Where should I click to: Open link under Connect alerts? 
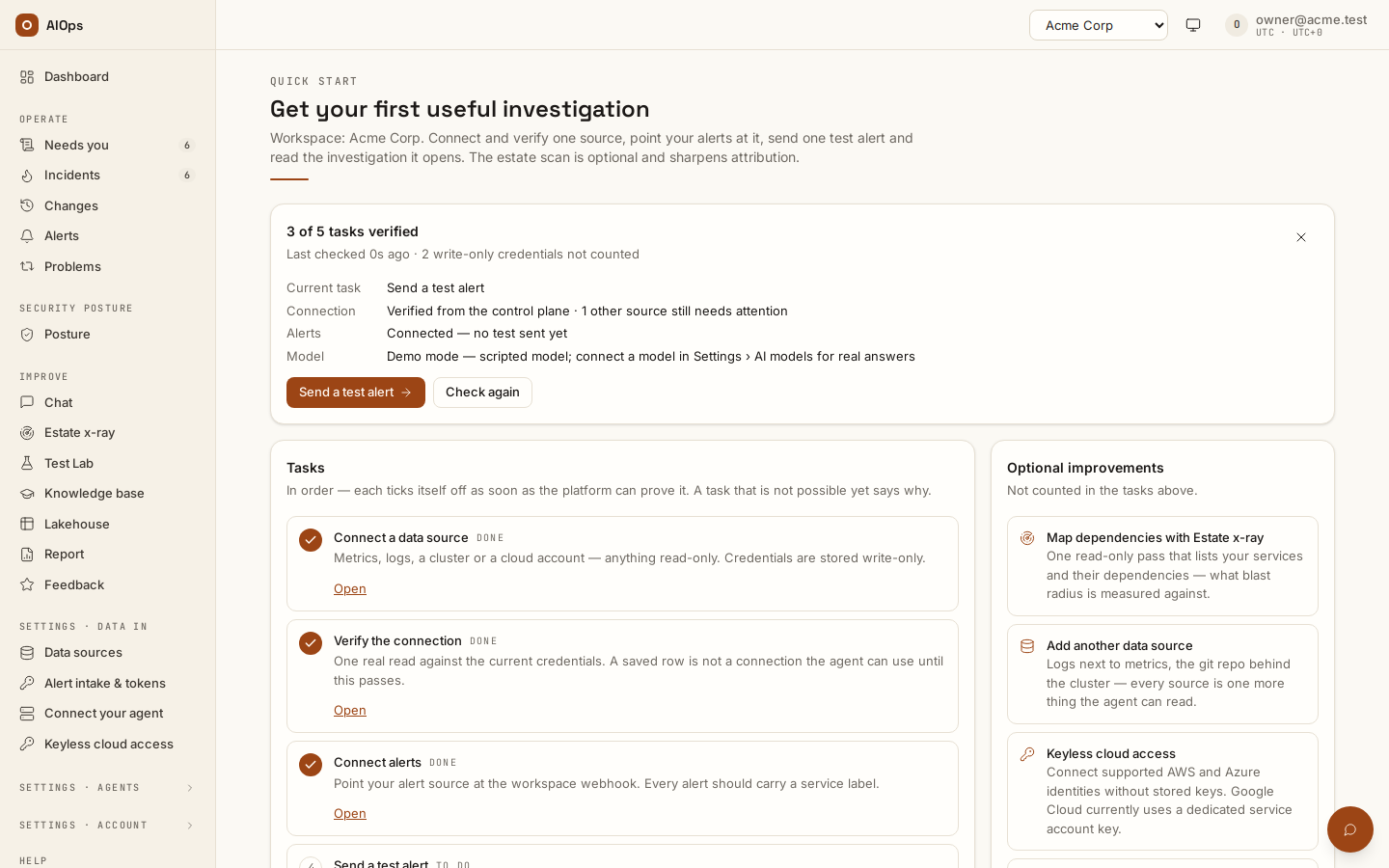350,813
